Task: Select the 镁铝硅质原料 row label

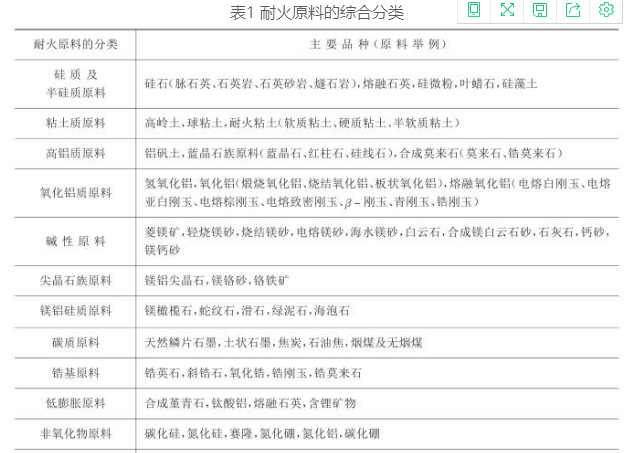Action: pyautogui.click(x=76, y=312)
